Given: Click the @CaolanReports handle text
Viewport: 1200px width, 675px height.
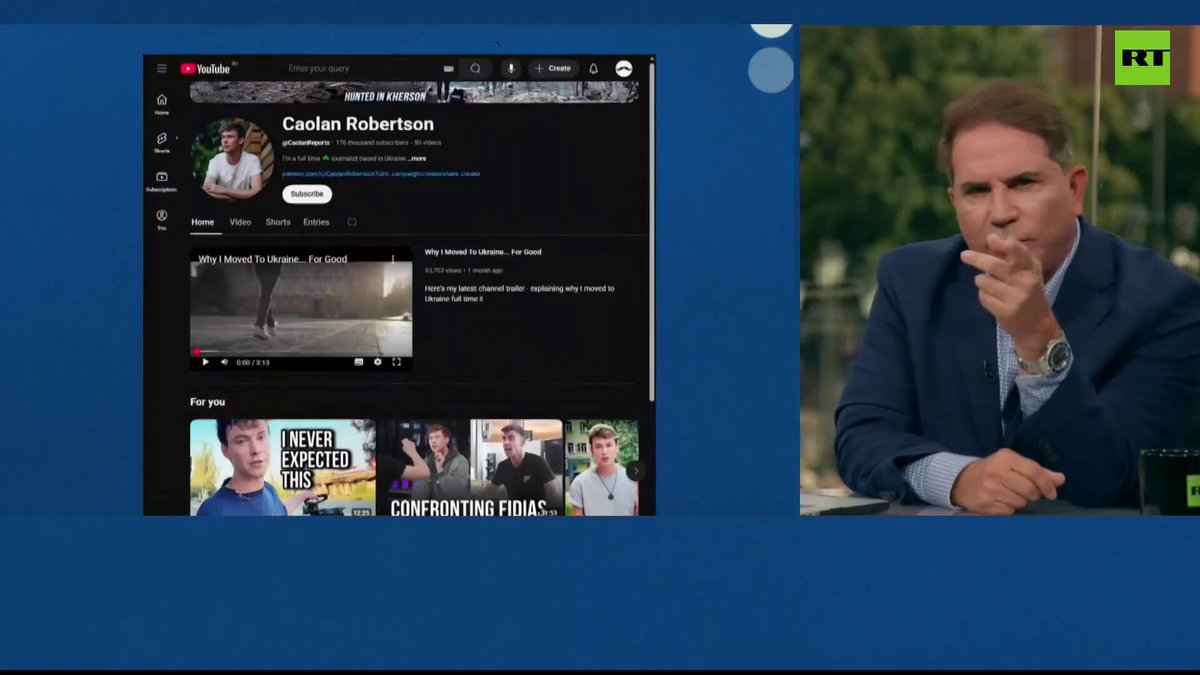Looking at the screenshot, I should click(305, 143).
